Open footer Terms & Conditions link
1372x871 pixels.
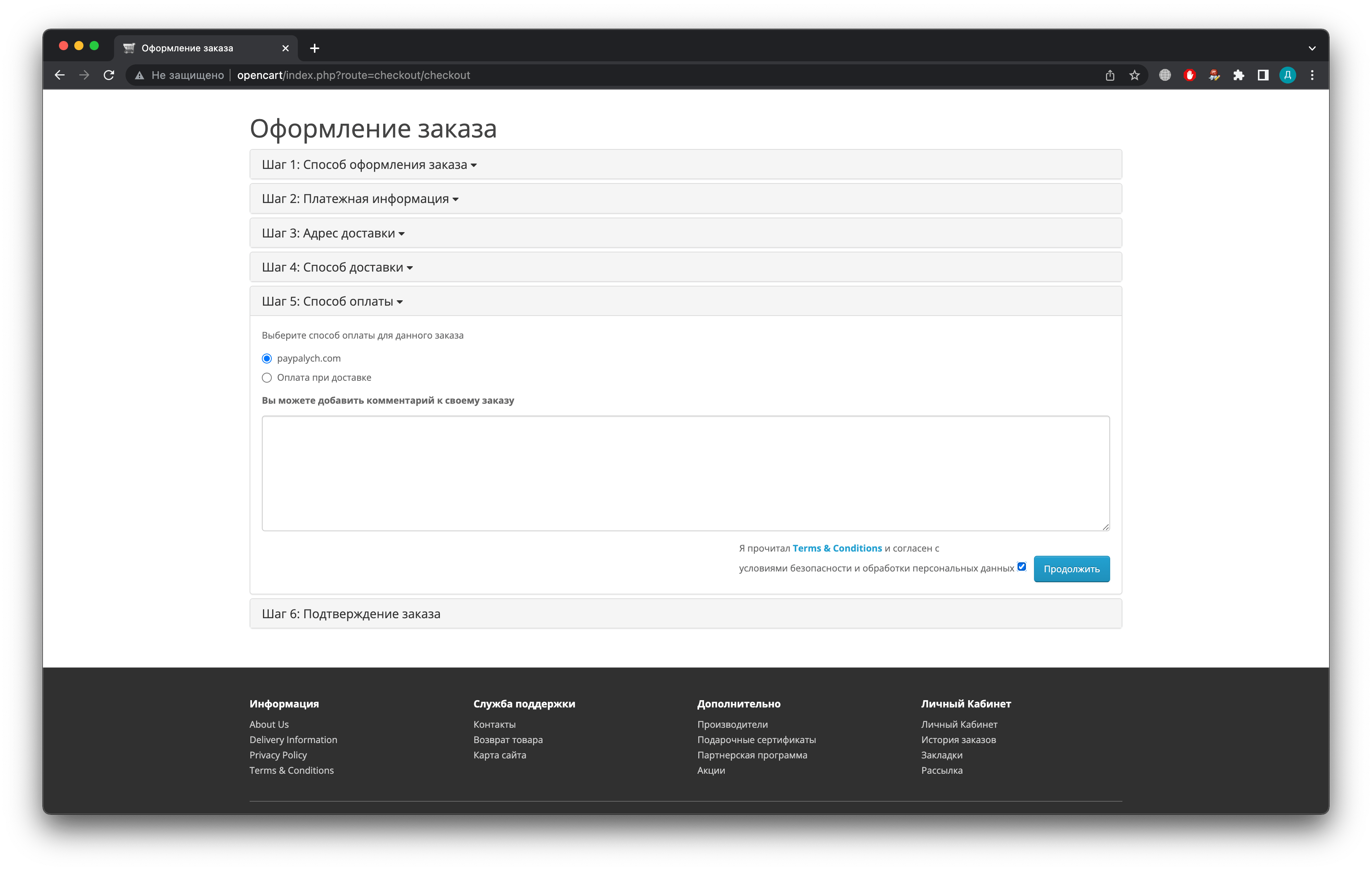coord(291,771)
